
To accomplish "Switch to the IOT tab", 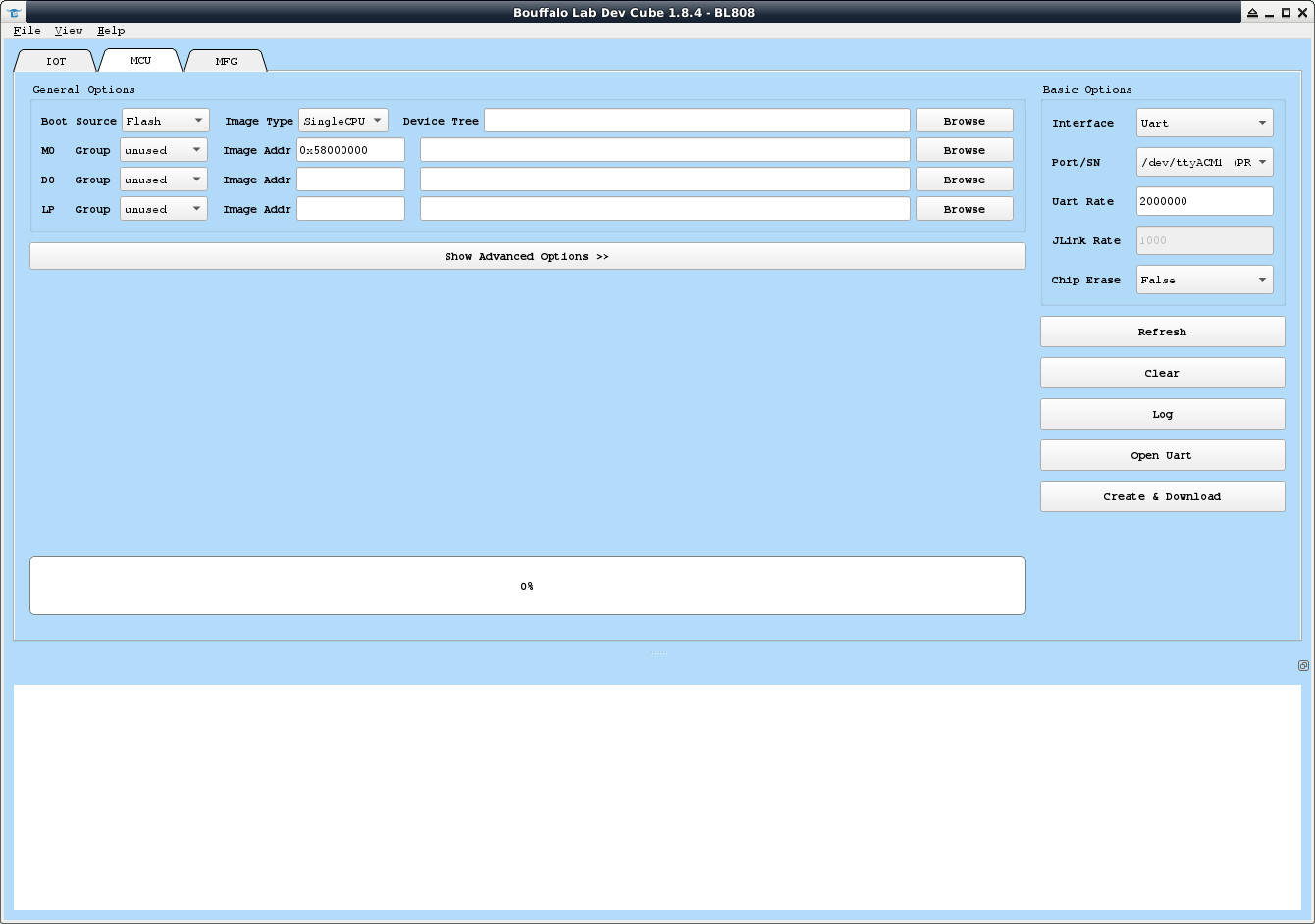I will coord(56,61).
